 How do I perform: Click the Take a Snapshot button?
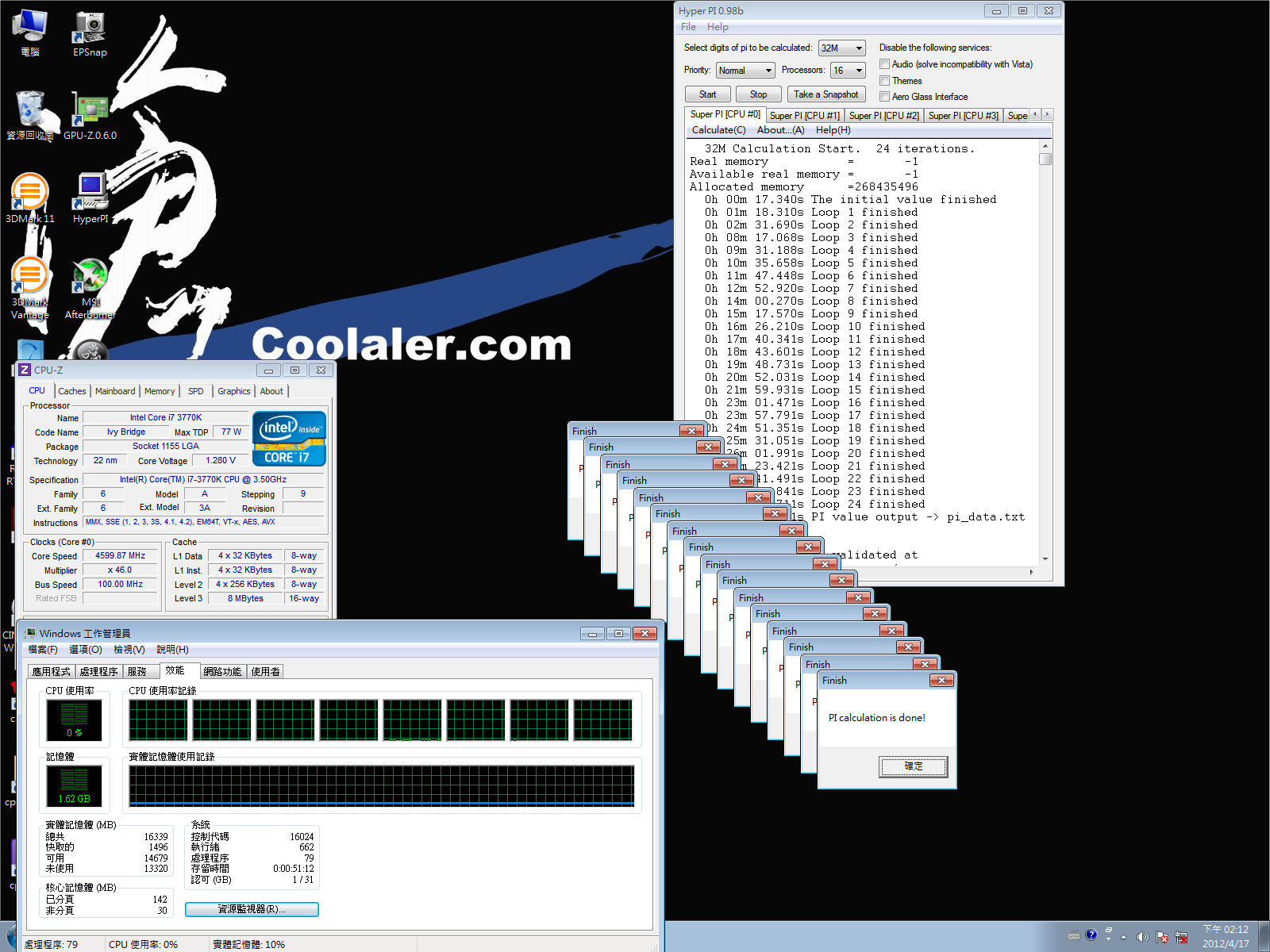click(x=825, y=94)
